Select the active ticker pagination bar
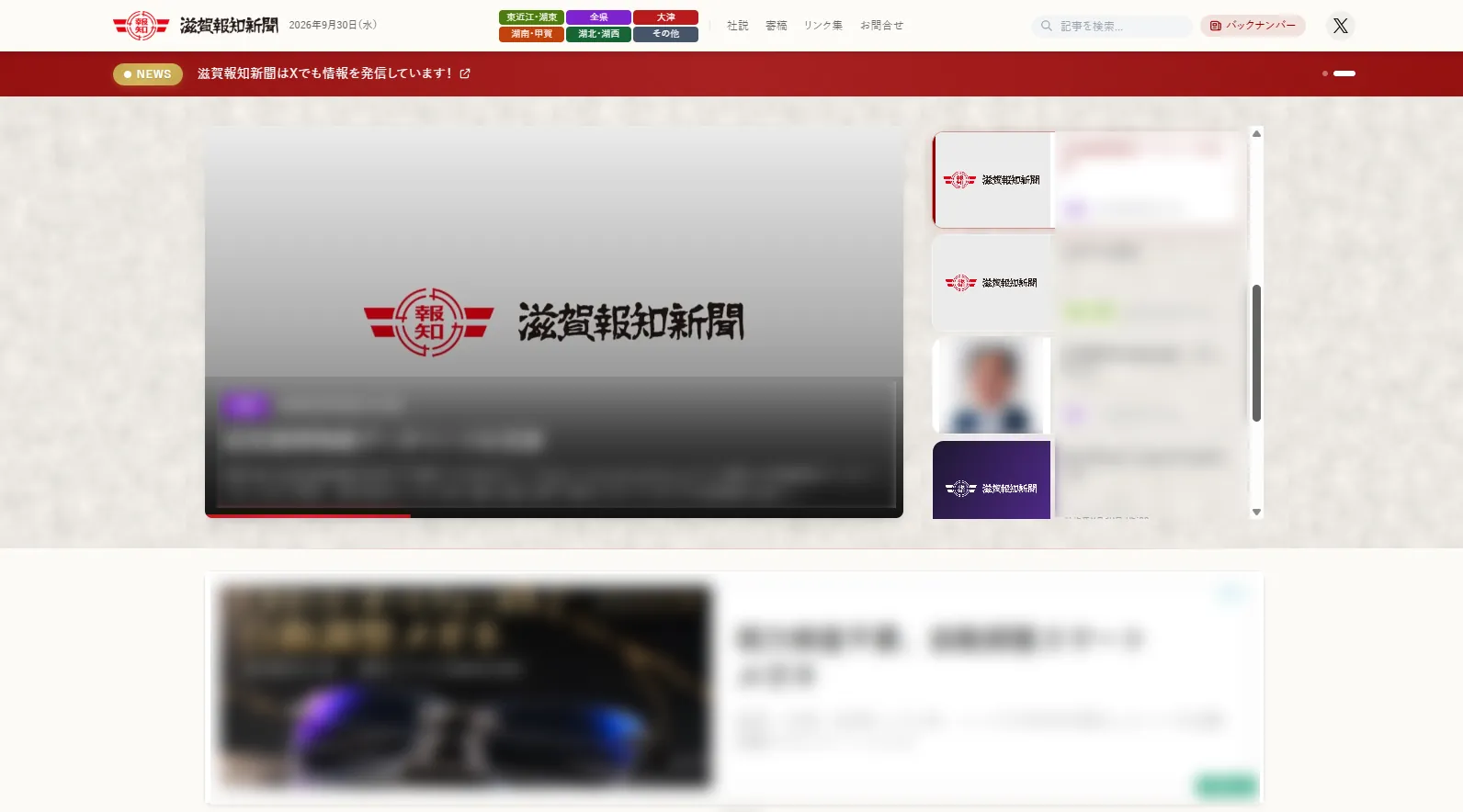The height and width of the screenshot is (812, 1463). (x=1344, y=73)
